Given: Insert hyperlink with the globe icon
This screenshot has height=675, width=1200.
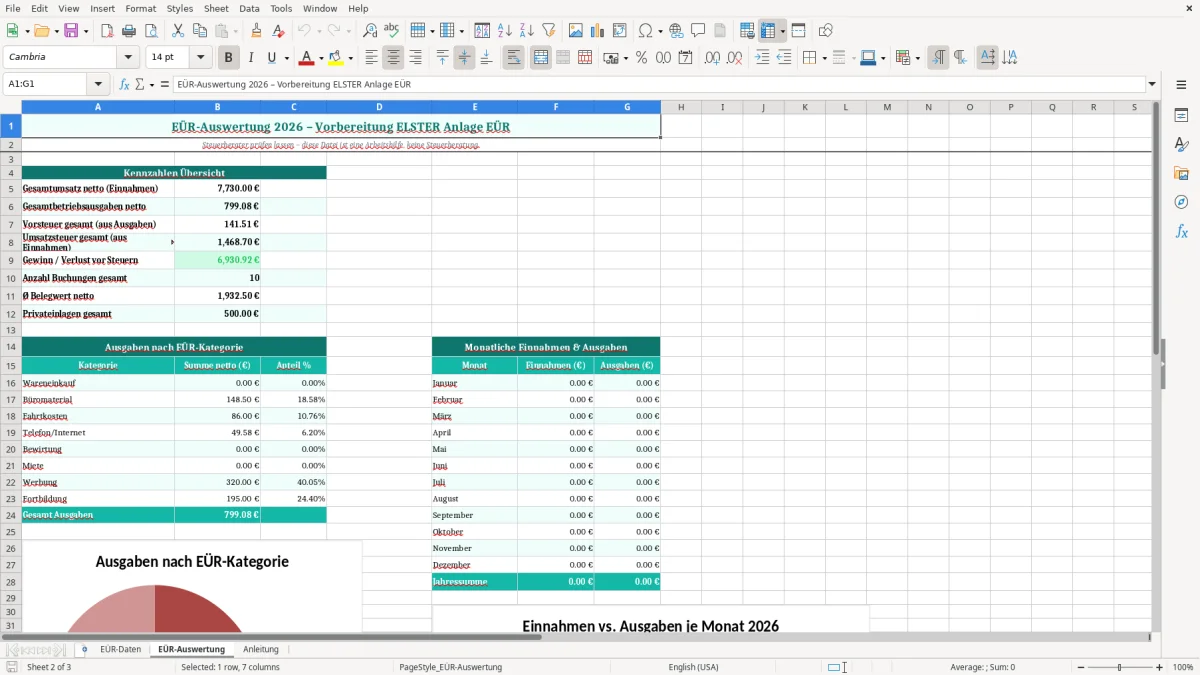Looking at the screenshot, I should 676,31.
